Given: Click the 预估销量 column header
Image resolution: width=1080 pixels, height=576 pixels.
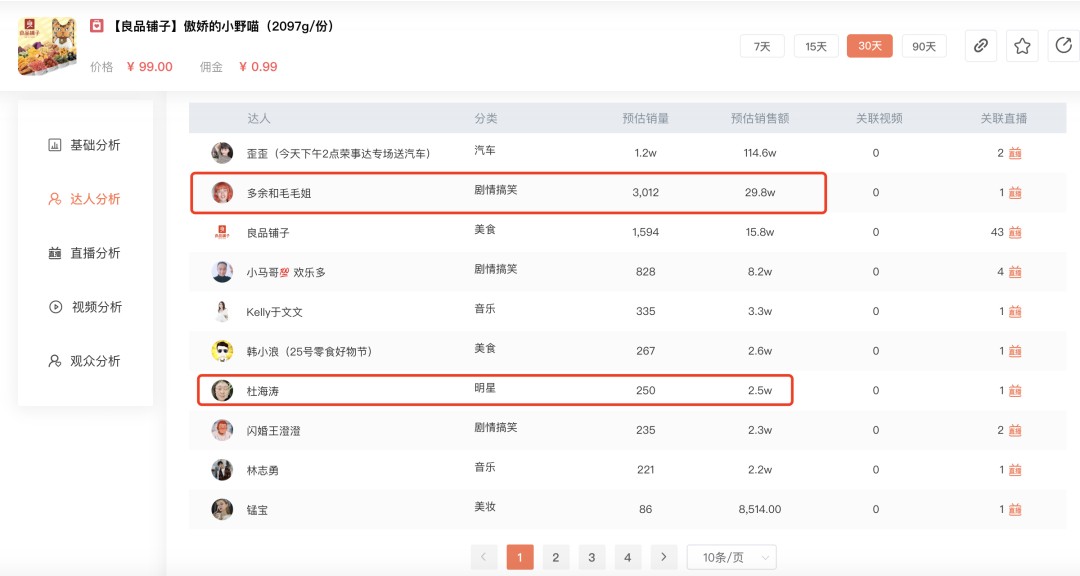Looking at the screenshot, I should click(645, 119).
